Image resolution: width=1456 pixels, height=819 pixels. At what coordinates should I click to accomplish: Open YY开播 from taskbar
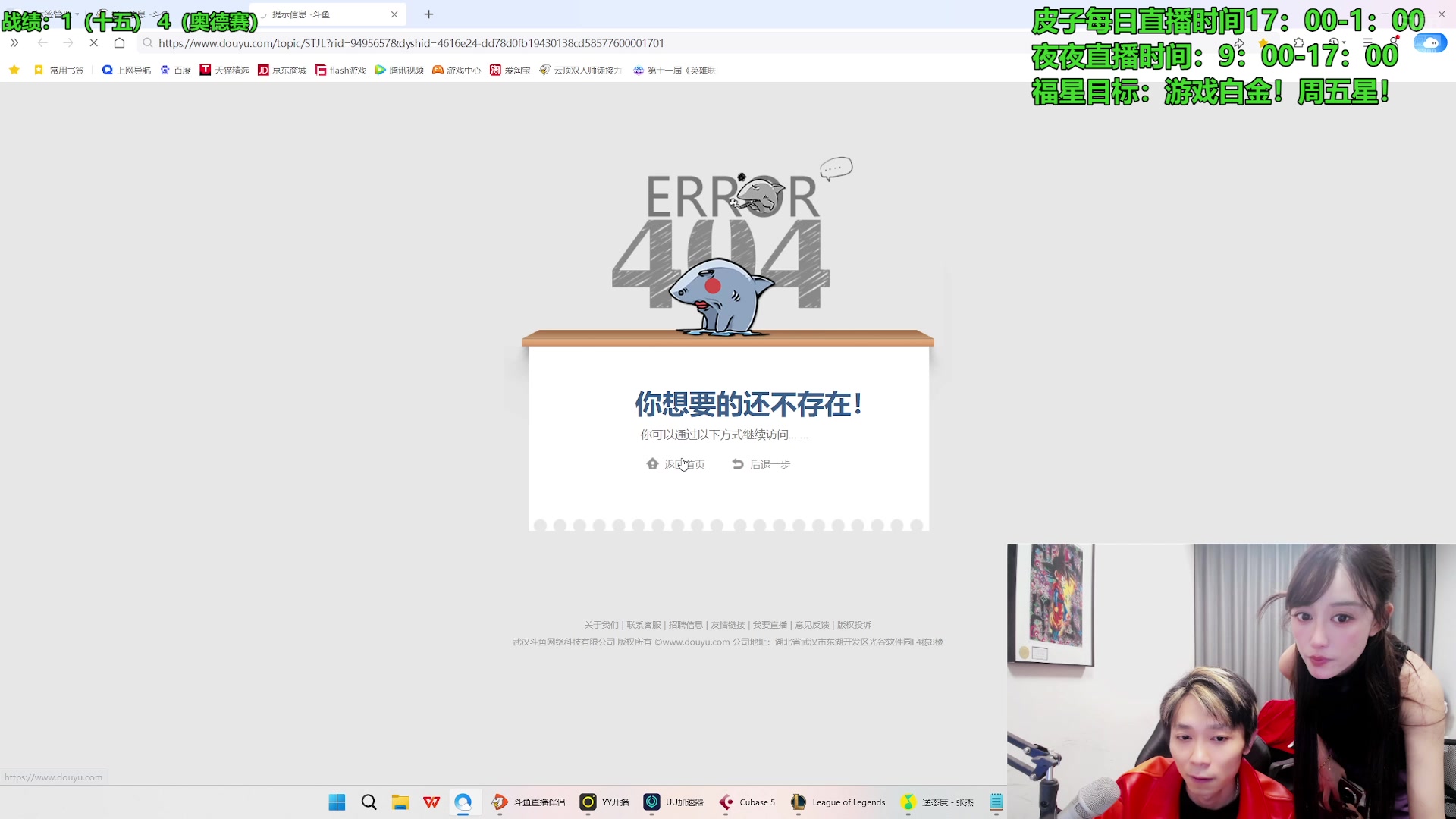(604, 802)
